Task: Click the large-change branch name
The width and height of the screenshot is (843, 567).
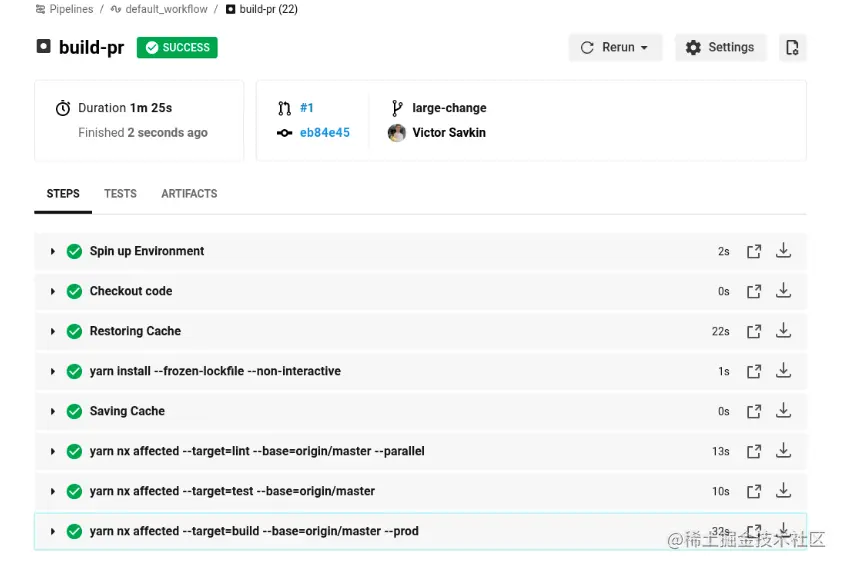Action: (x=449, y=108)
